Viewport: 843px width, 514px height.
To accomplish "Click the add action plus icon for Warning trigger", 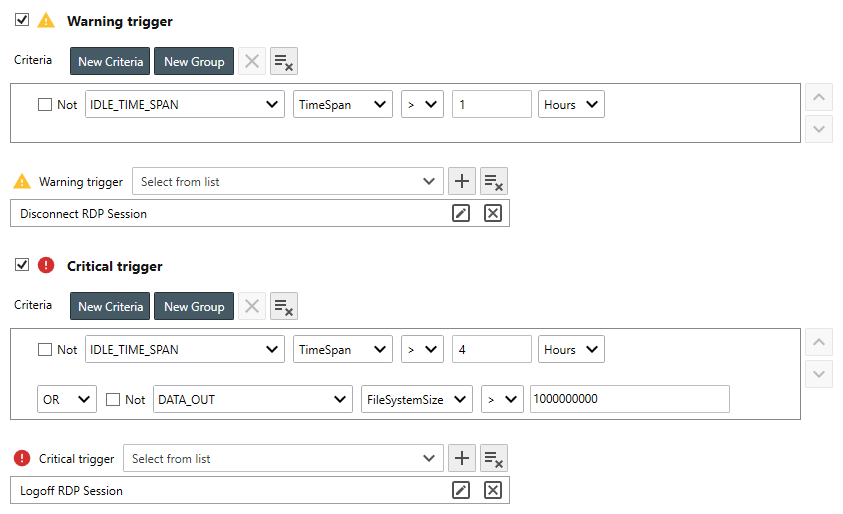I will [x=461, y=181].
